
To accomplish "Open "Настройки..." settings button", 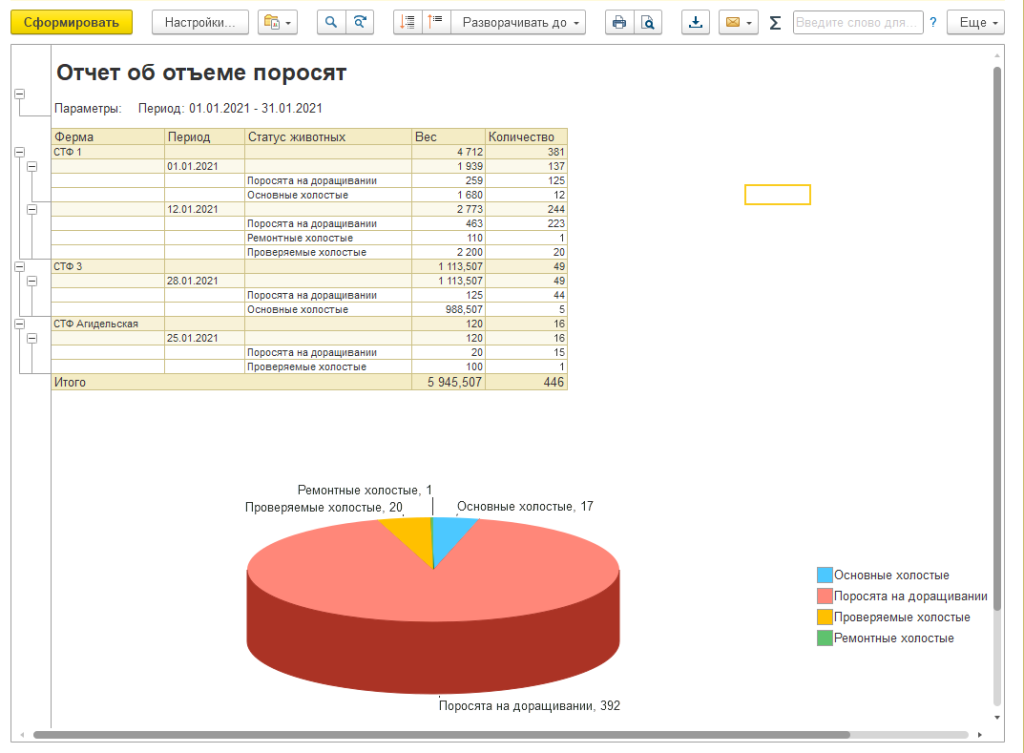I will pyautogui.click(x=200, y=23).
